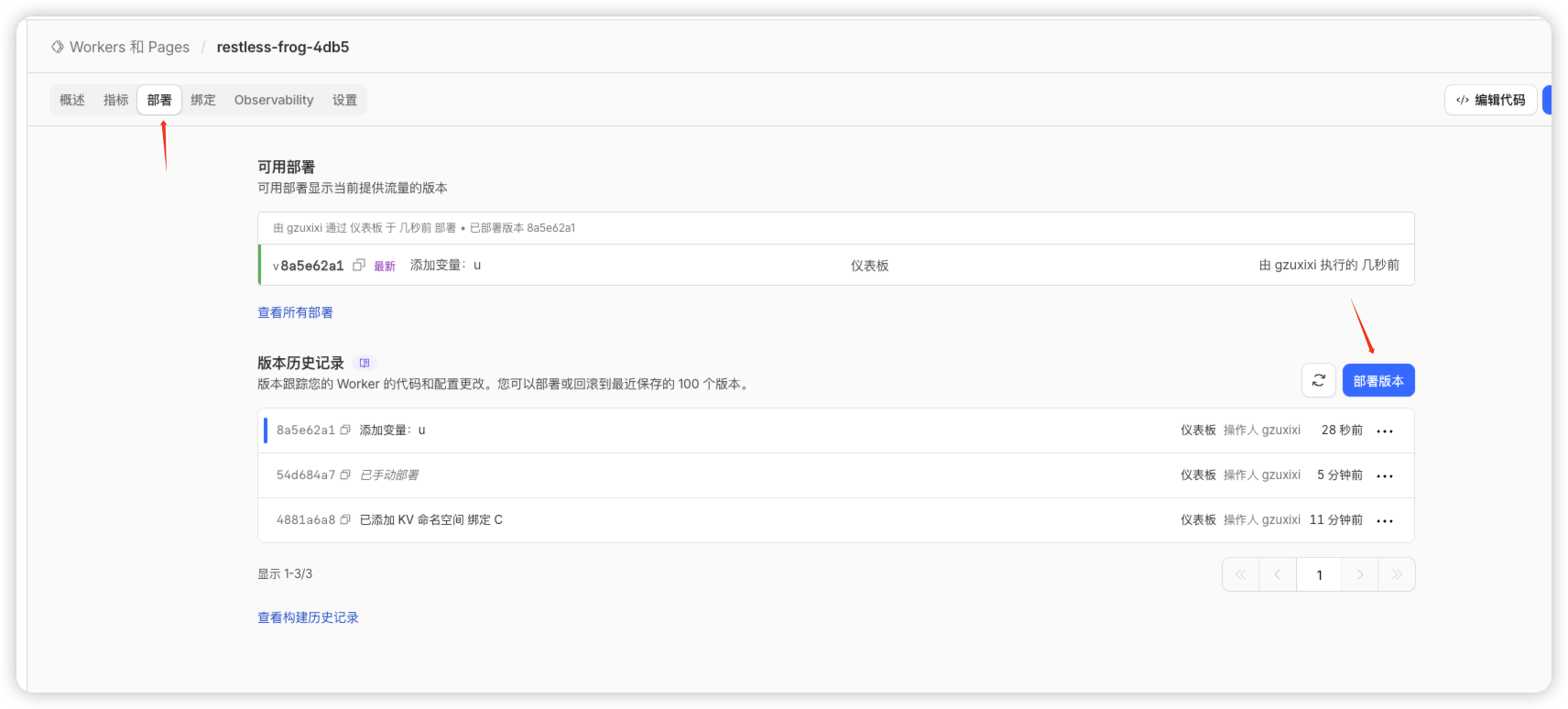Copy version ID v8a5e62a1 in active deployment
This screenshot has width=1568, height=709.
[359, 265]
